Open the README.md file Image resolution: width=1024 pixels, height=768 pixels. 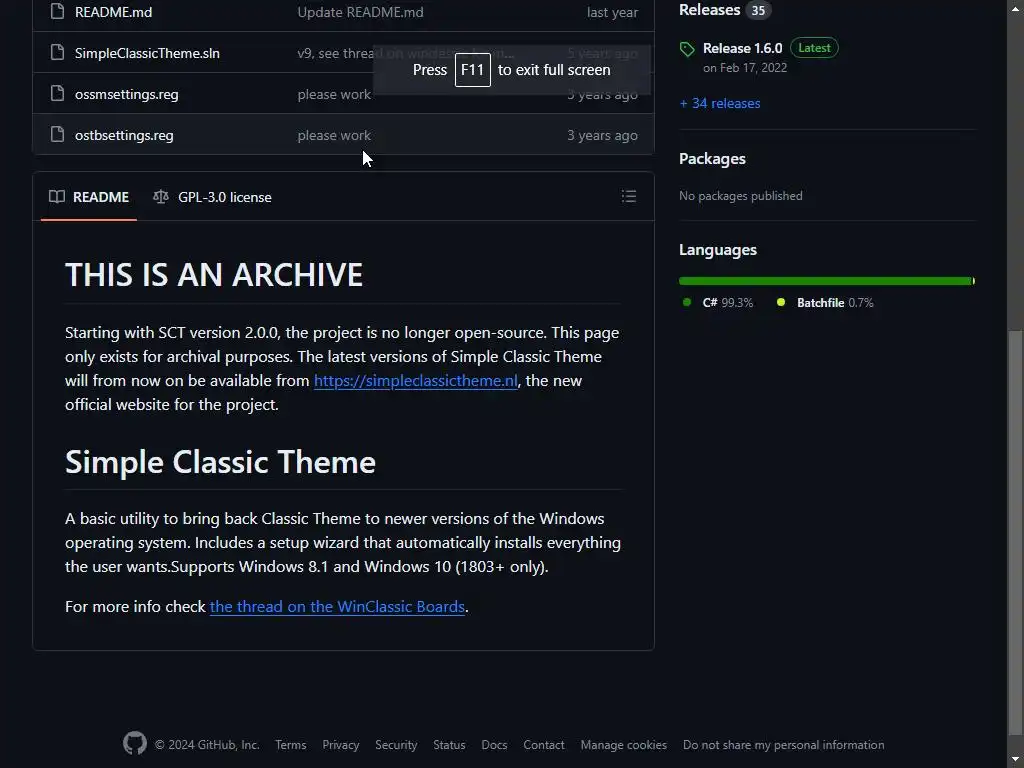[x=113, y=12]
